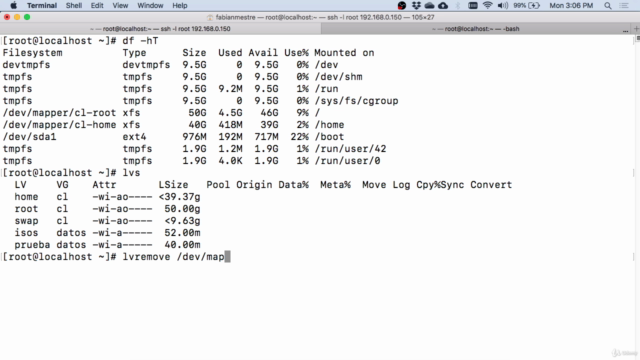Click the 'swap' logical volume name
The height and width of the screenshot is (360, 640).
coord(26,221)
